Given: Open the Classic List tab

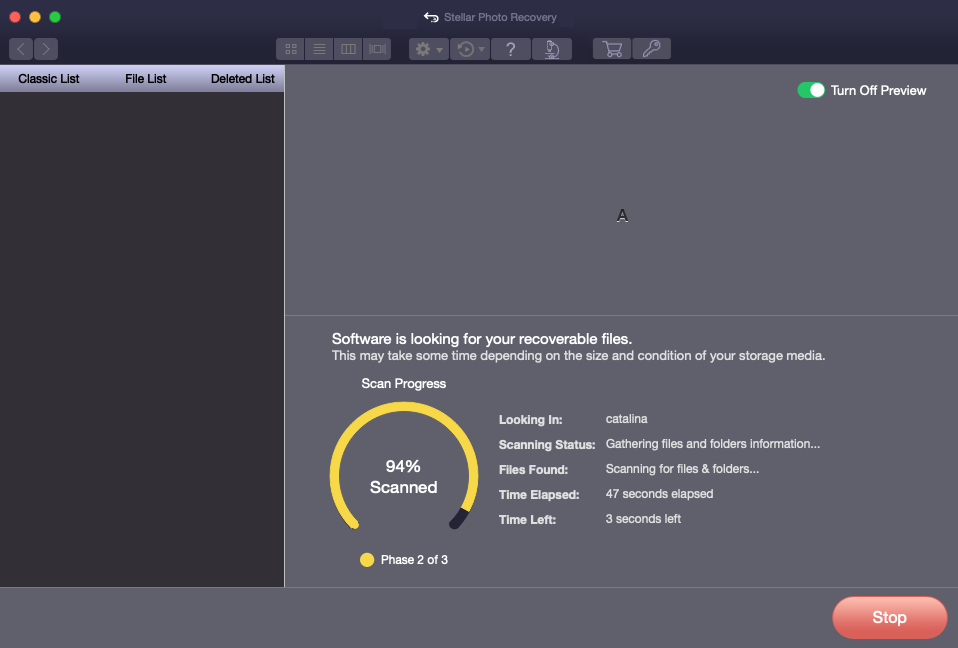Looking at the screenshot, I should [x=49, y=79].
